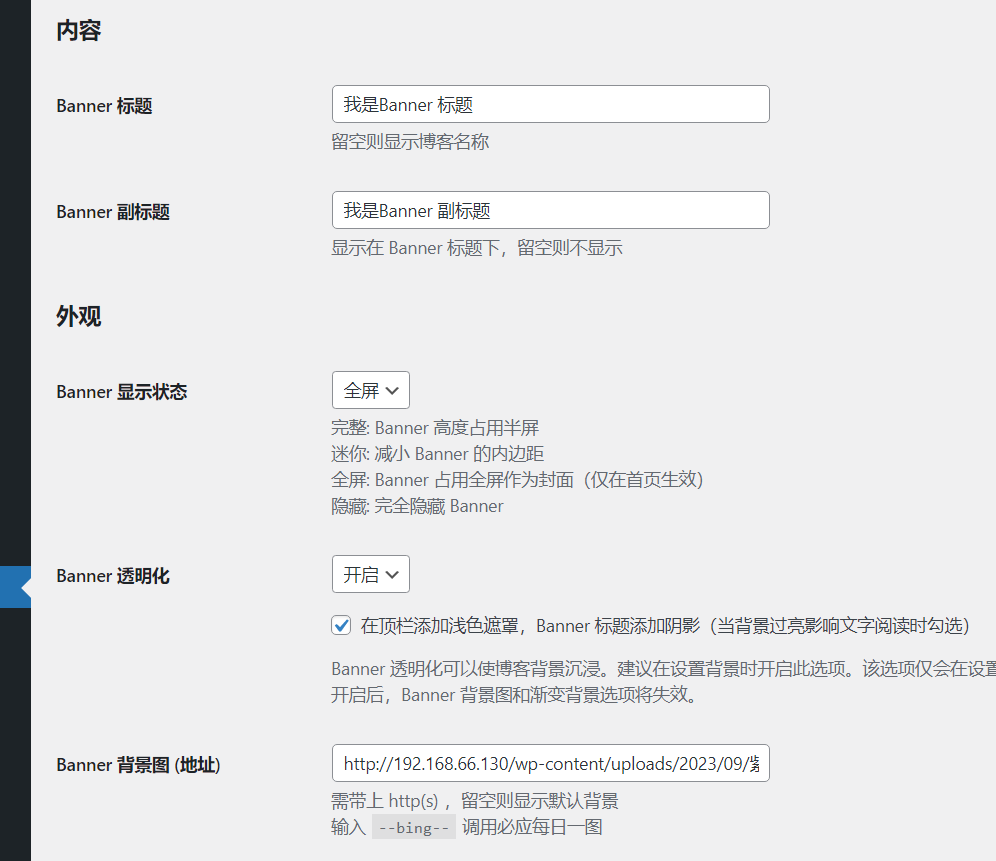Click the Banner 副标题 field label
The height and width of the screenshot is (861, 996).
[x=113, y=212]
